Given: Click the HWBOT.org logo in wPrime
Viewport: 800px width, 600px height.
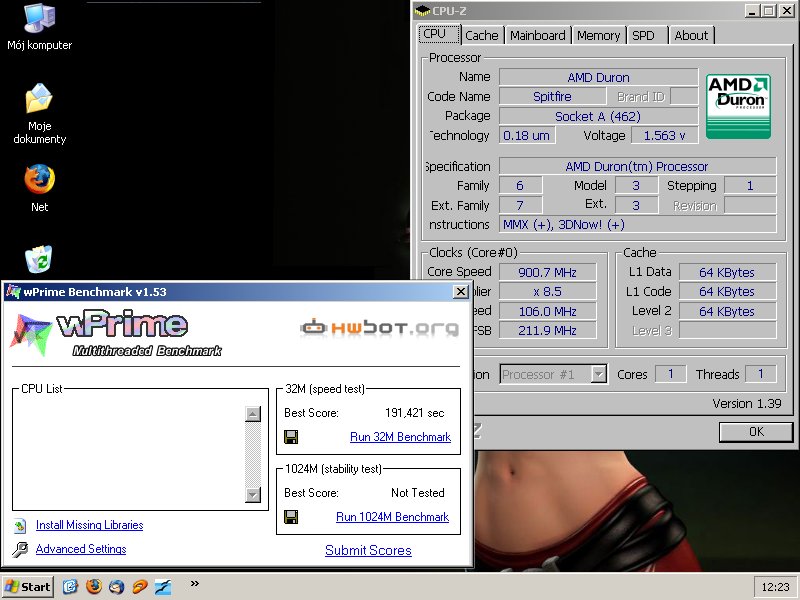Looking at the screenshot, I should [379, 328].
